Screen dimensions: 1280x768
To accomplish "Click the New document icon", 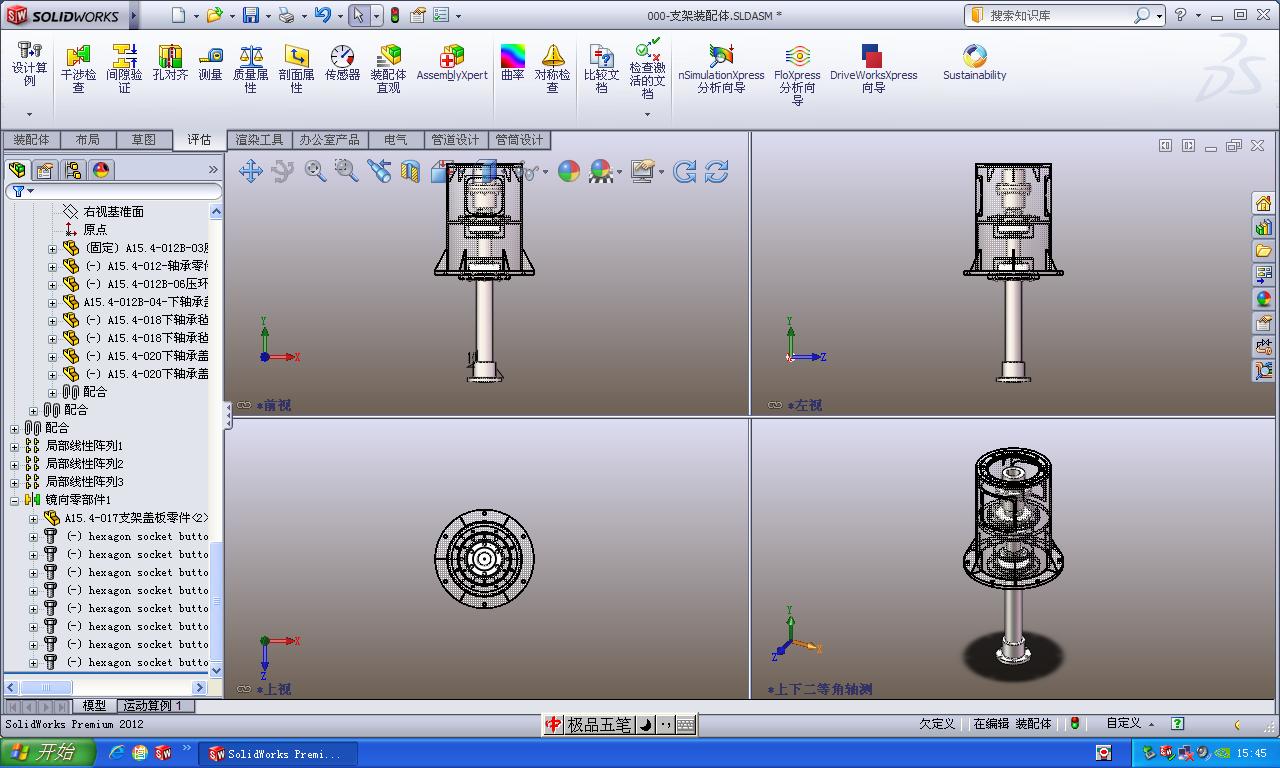I will pos(178,15).
